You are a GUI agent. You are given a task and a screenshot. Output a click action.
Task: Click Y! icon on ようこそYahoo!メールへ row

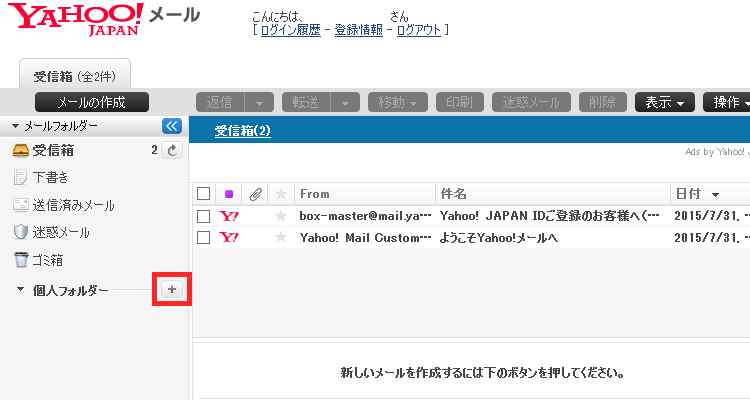pyautogui.click(x=229, y=237)
